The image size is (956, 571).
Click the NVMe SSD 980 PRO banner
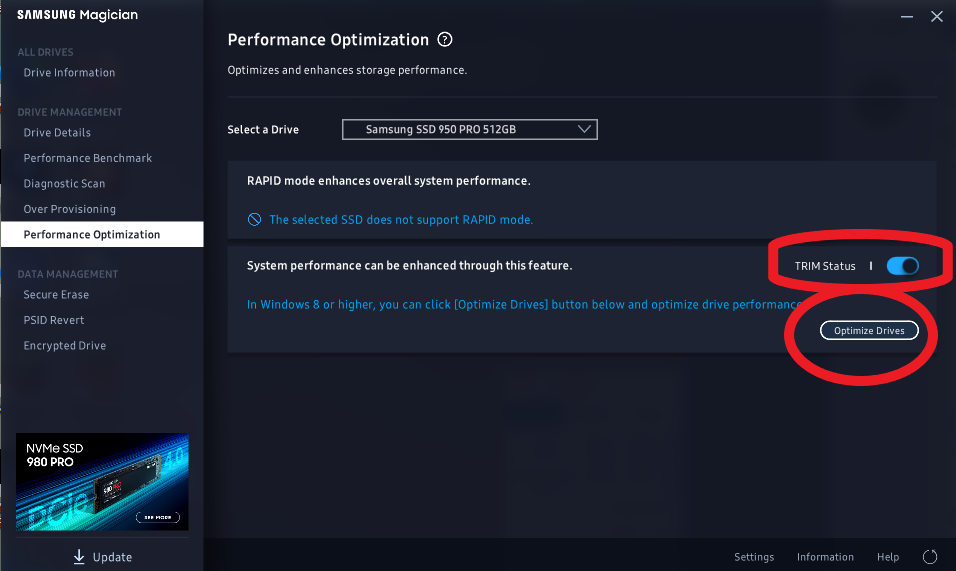[x=102, y=481]
